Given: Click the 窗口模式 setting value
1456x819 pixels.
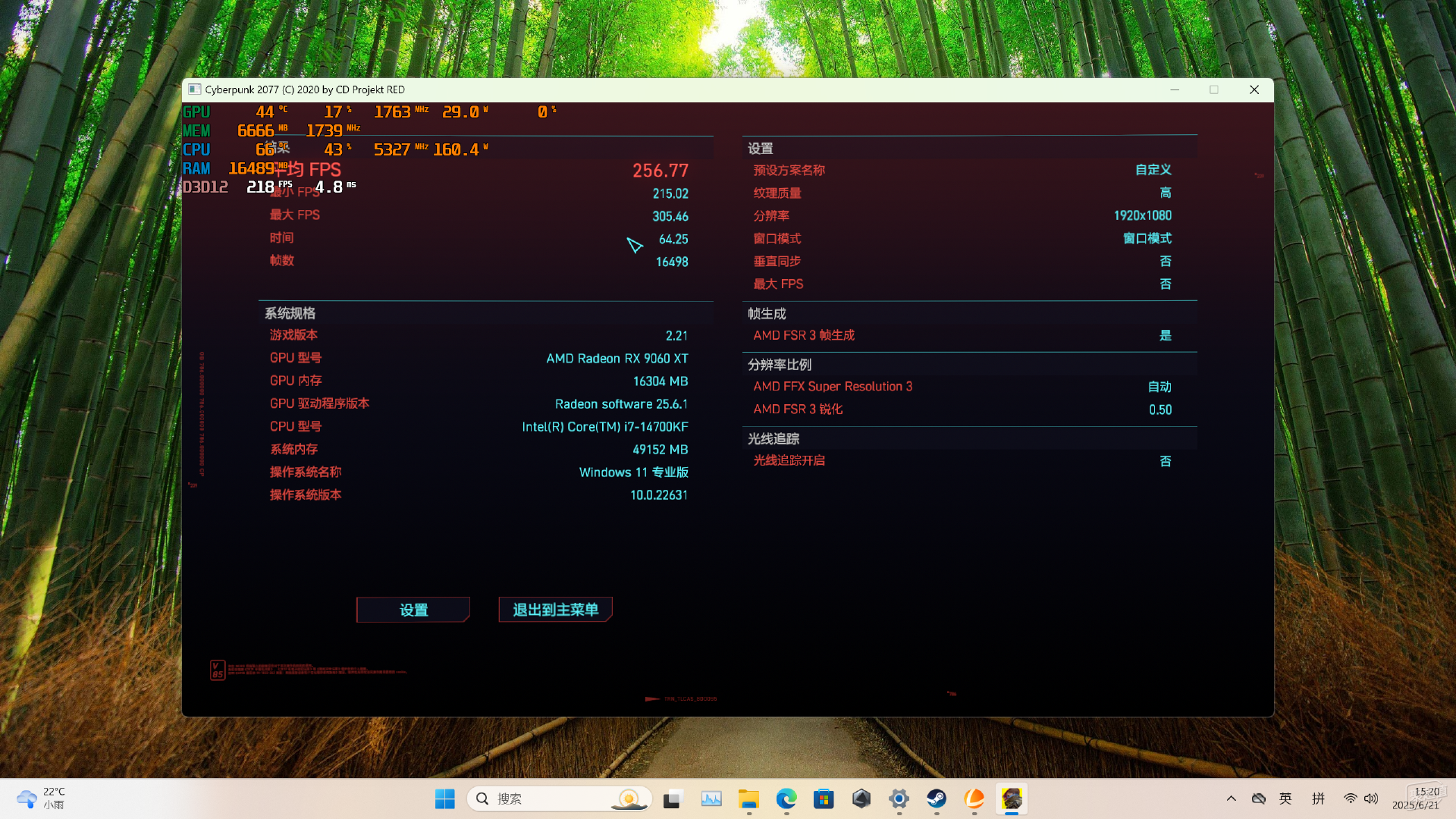Looking at the screenshot, I should click(1147, 239).
